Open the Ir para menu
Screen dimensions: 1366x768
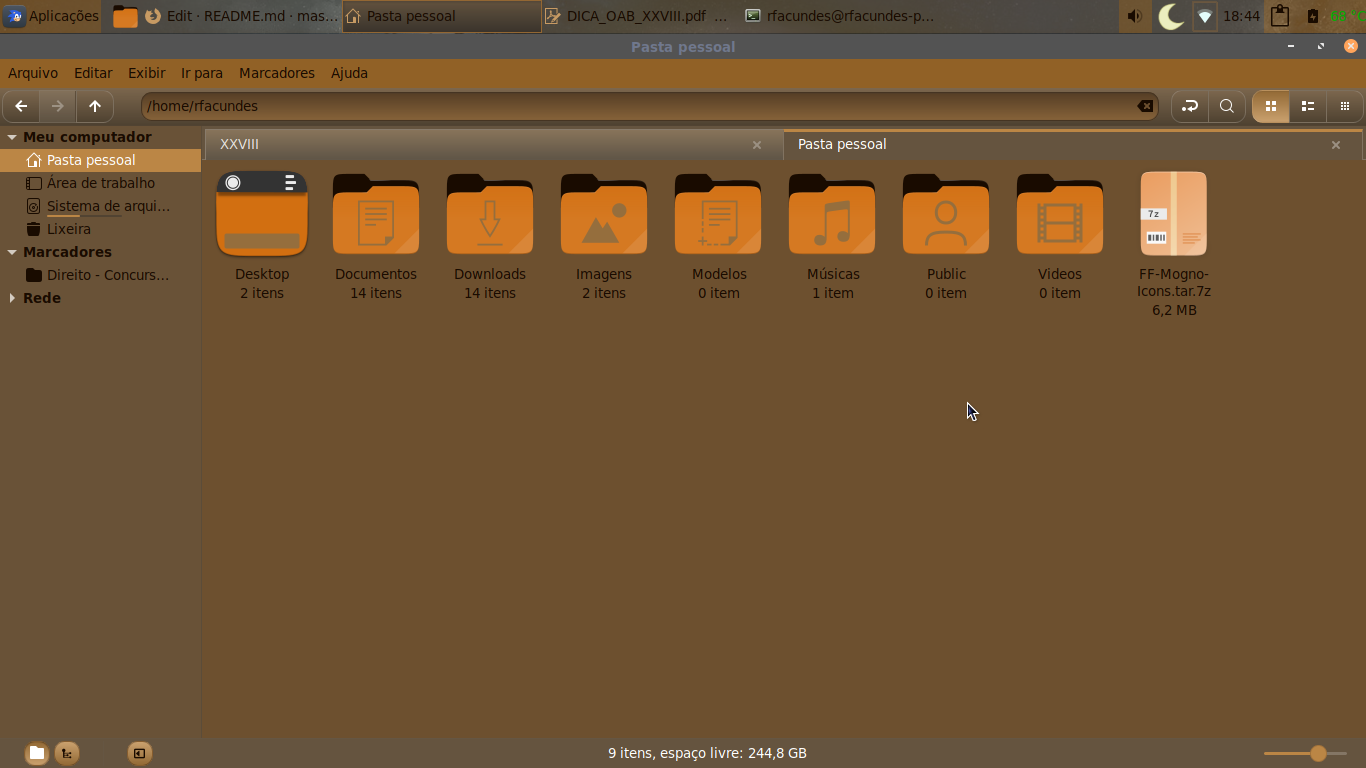[x=202, y=73]
